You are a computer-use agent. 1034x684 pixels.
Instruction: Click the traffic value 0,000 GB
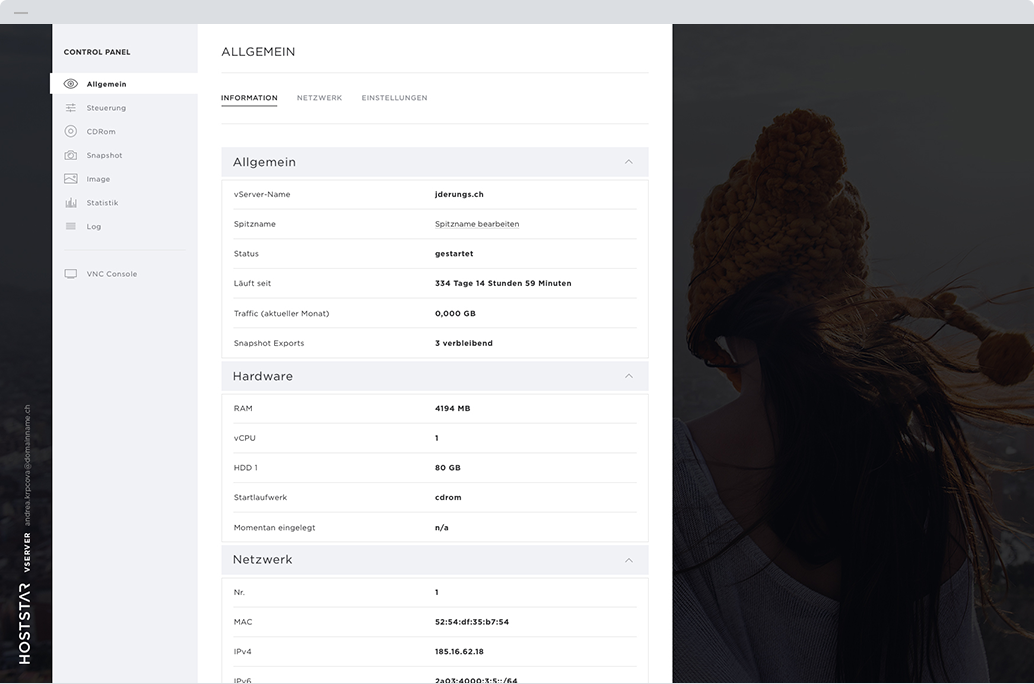click(x=455, y=313)
